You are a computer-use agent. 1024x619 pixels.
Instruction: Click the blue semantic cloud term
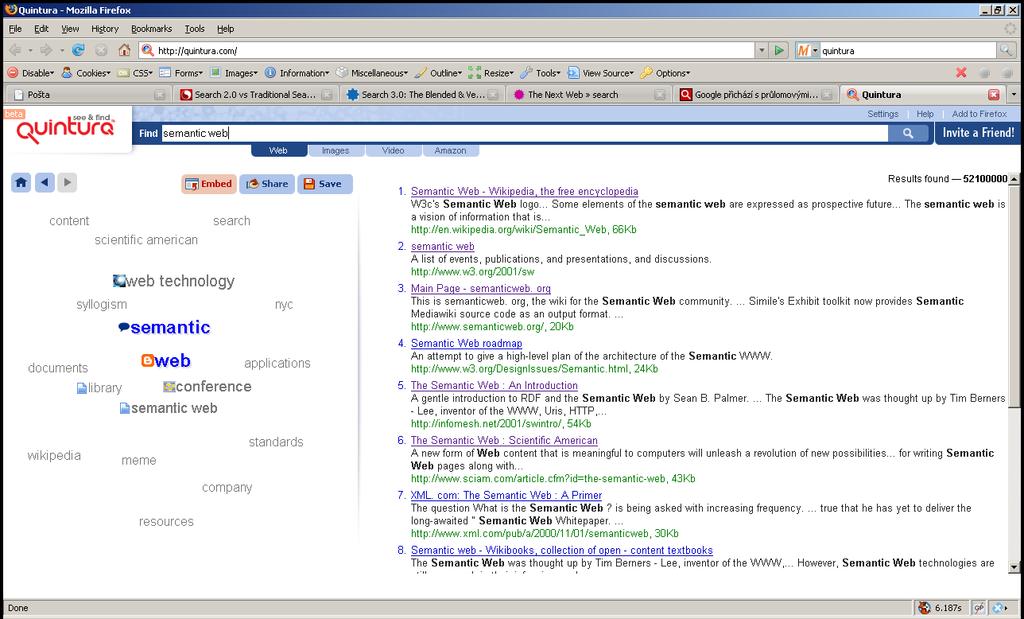click(164, 327)
